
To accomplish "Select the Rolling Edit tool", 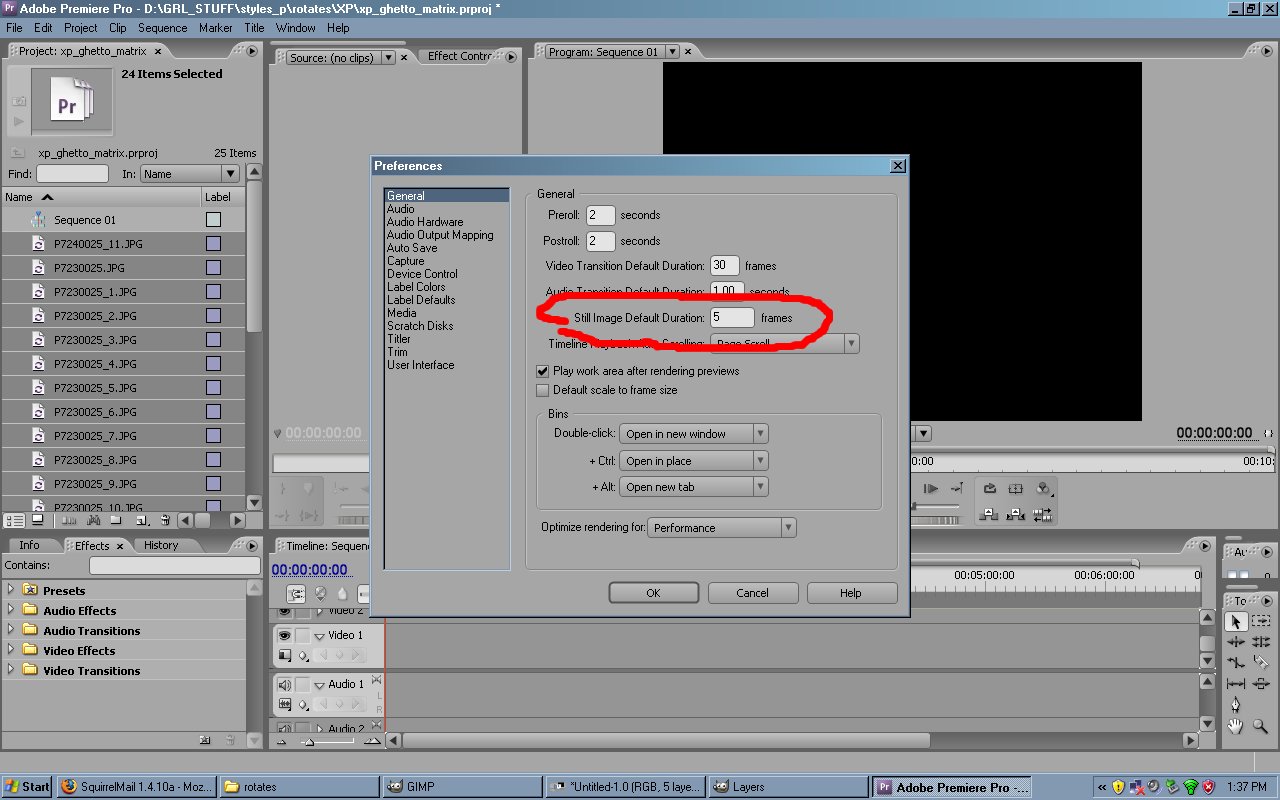I will 1260,642.
